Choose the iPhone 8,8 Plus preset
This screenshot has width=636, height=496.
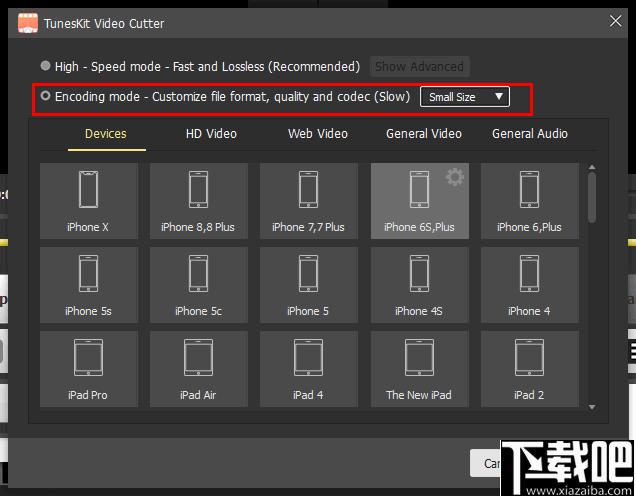click(x=198, y=201)
